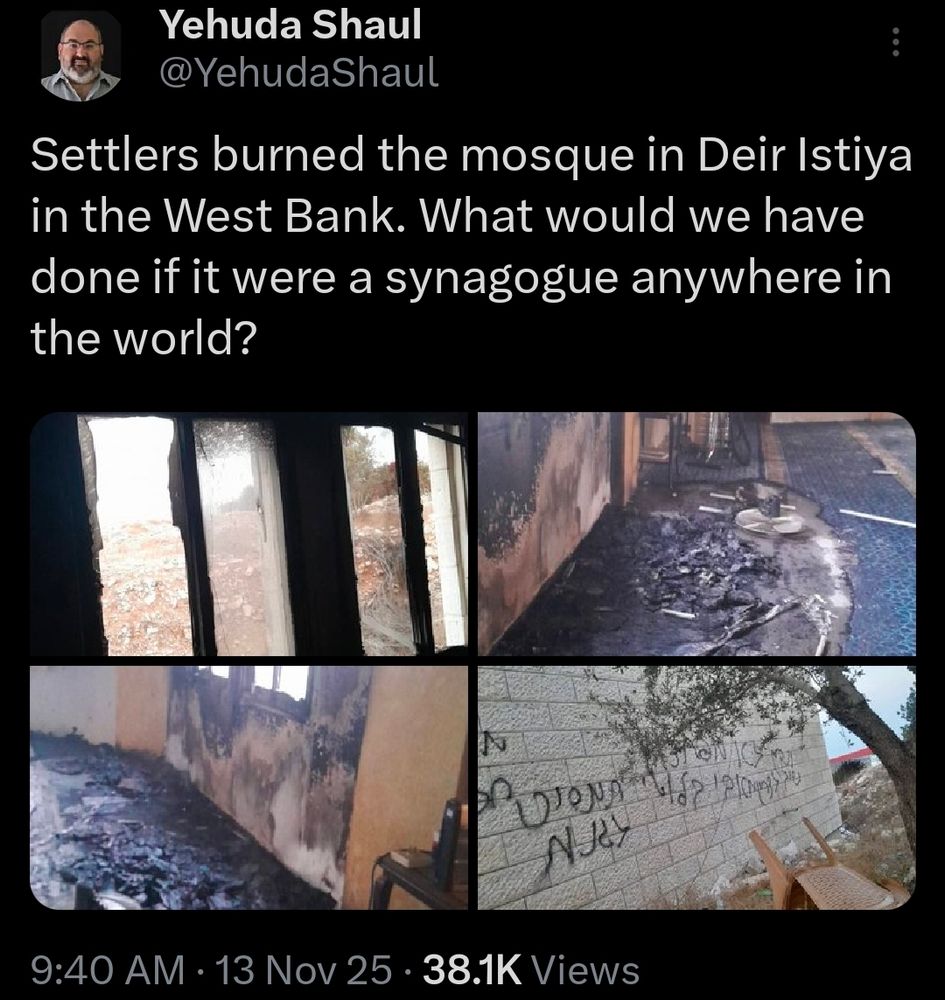Click the burnt fan debris on floor
The width and height of the screenshot is (945, 1000).
tap(768, 517)
